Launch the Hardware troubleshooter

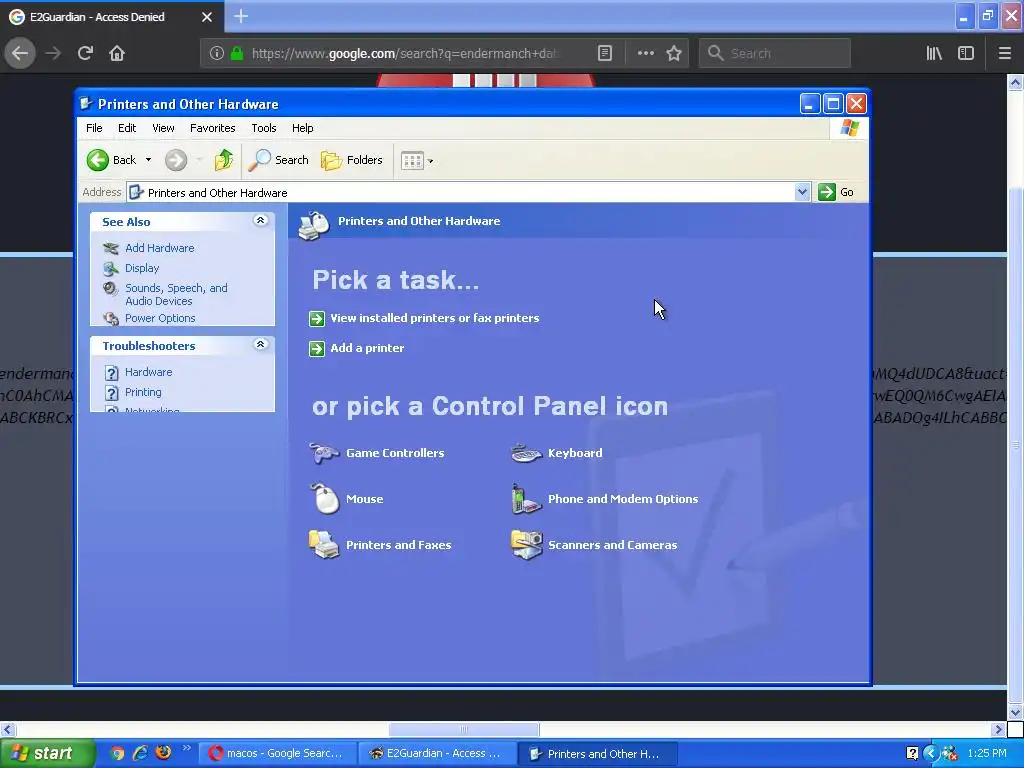[148, 372]
